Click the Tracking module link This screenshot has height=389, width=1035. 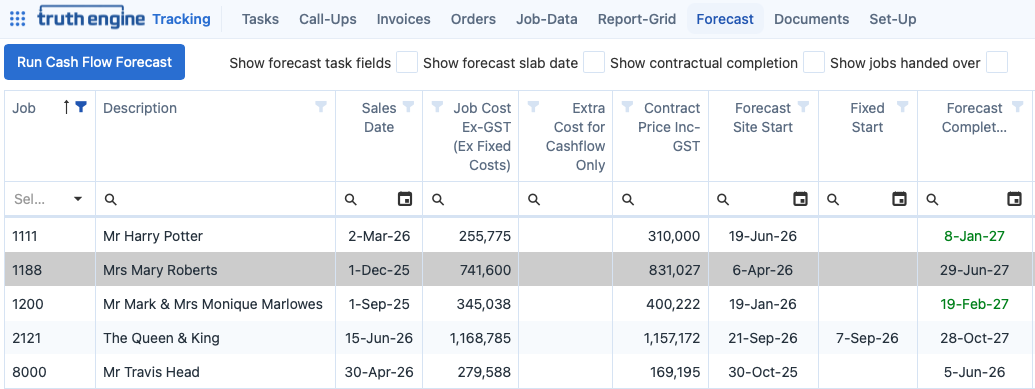(182, 19)
